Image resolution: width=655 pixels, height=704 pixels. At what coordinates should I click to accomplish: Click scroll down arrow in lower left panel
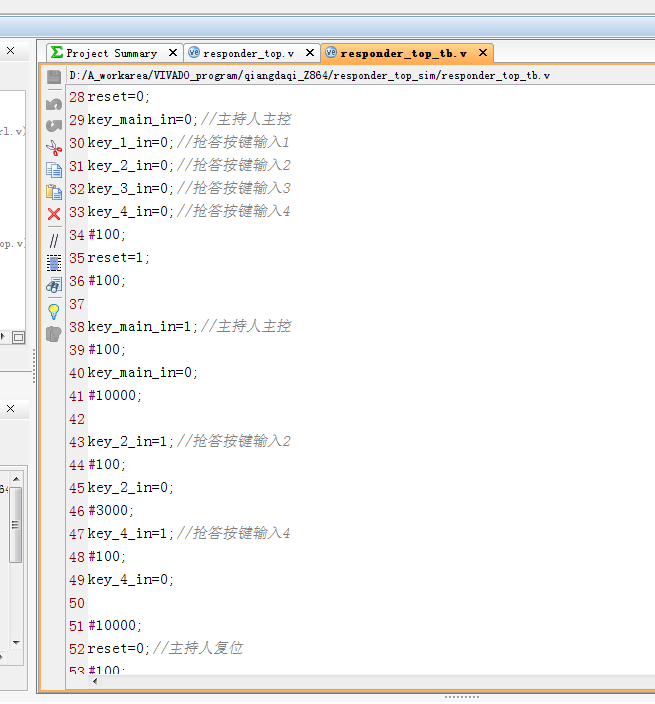(16, 642)
